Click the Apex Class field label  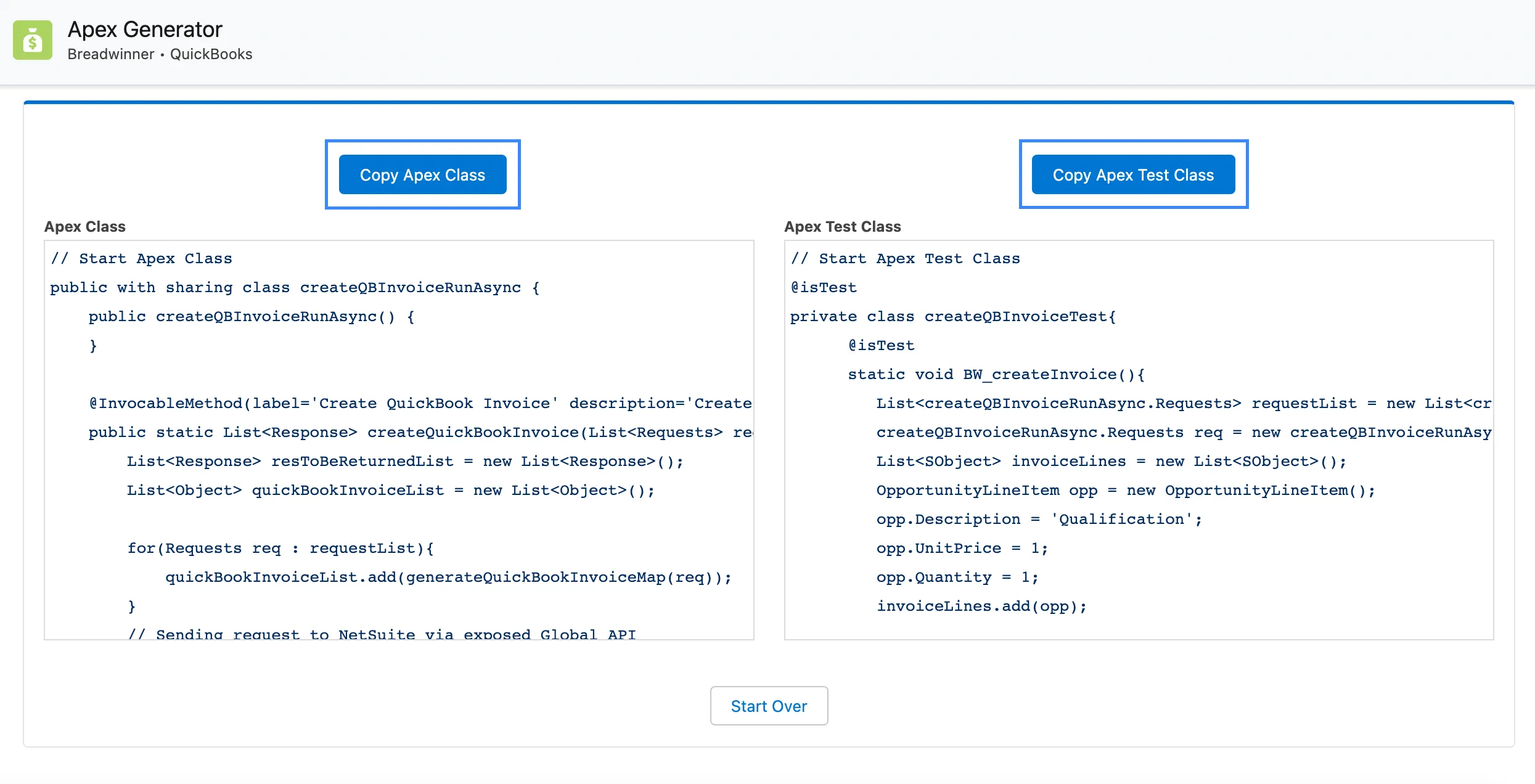pos(85,226)
